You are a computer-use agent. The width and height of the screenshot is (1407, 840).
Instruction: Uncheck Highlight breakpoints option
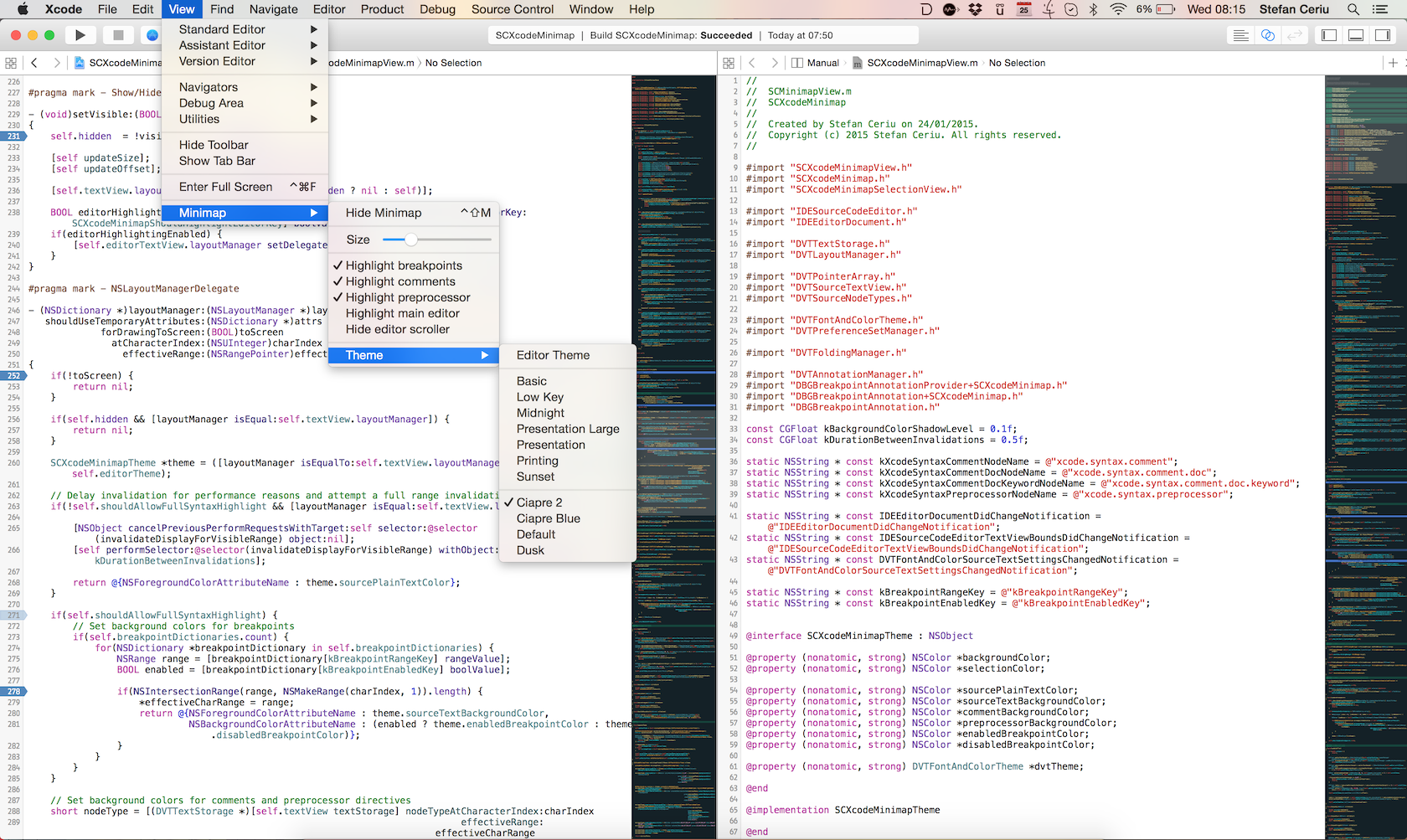tap(403, 265)
